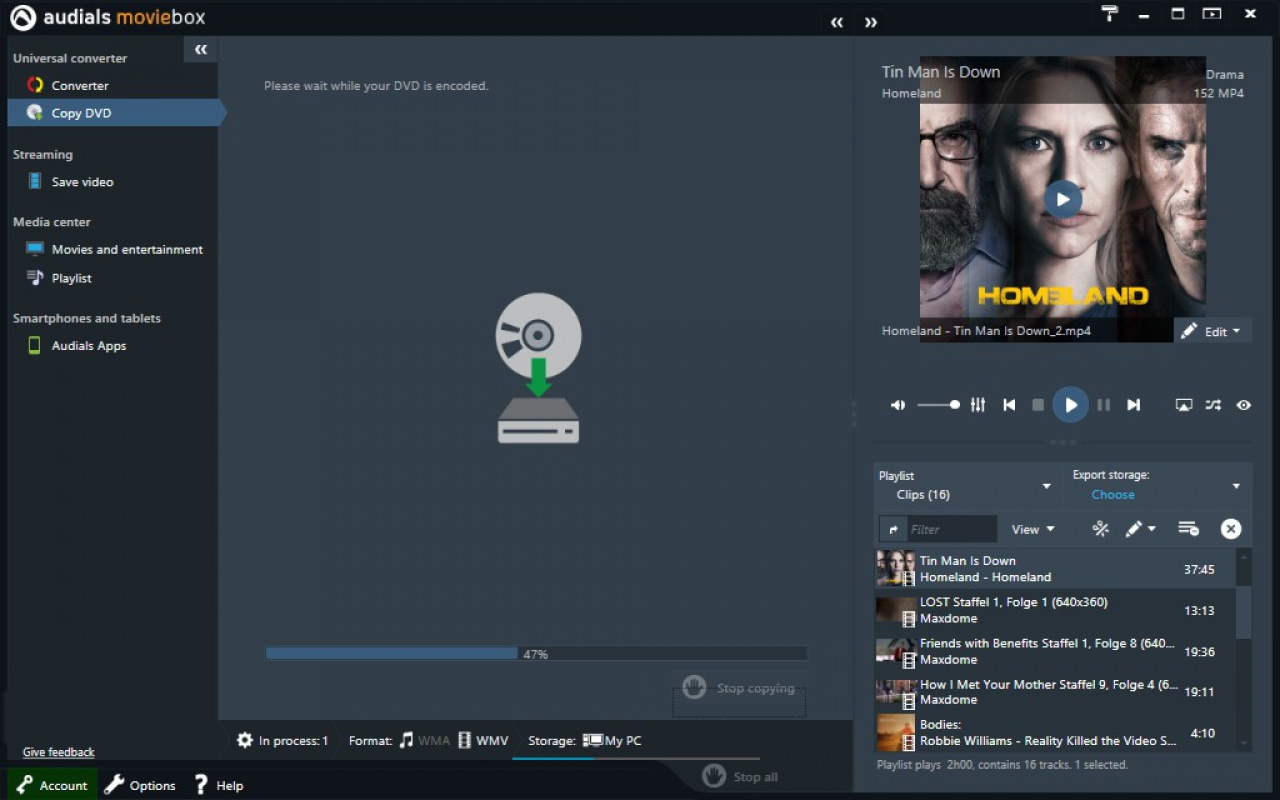Click the arrow button left of Filter
The height and width of the screenshot is (800, 1280).
click(893, 529)
